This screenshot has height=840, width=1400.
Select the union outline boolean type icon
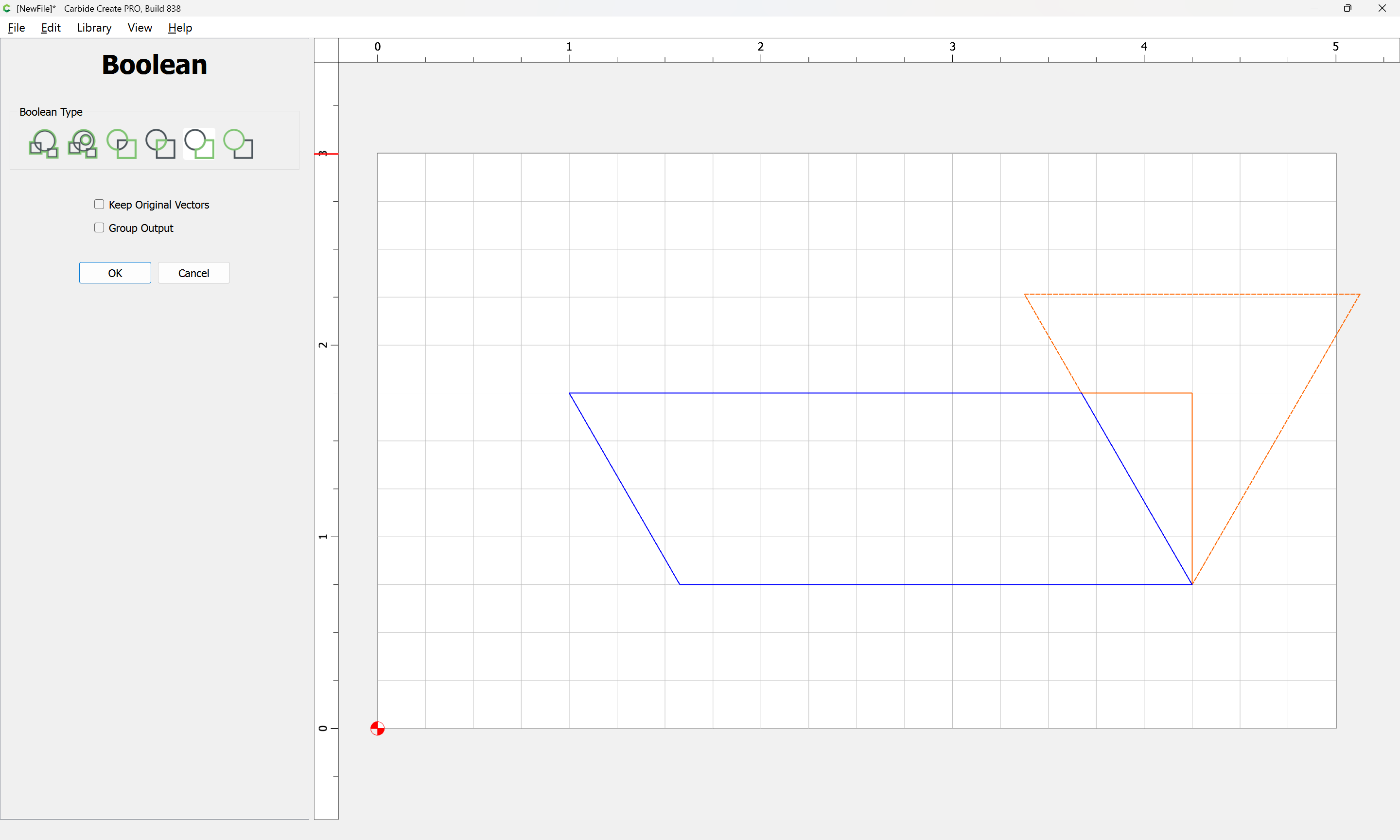pyautogui.click(x=44, y=144)
